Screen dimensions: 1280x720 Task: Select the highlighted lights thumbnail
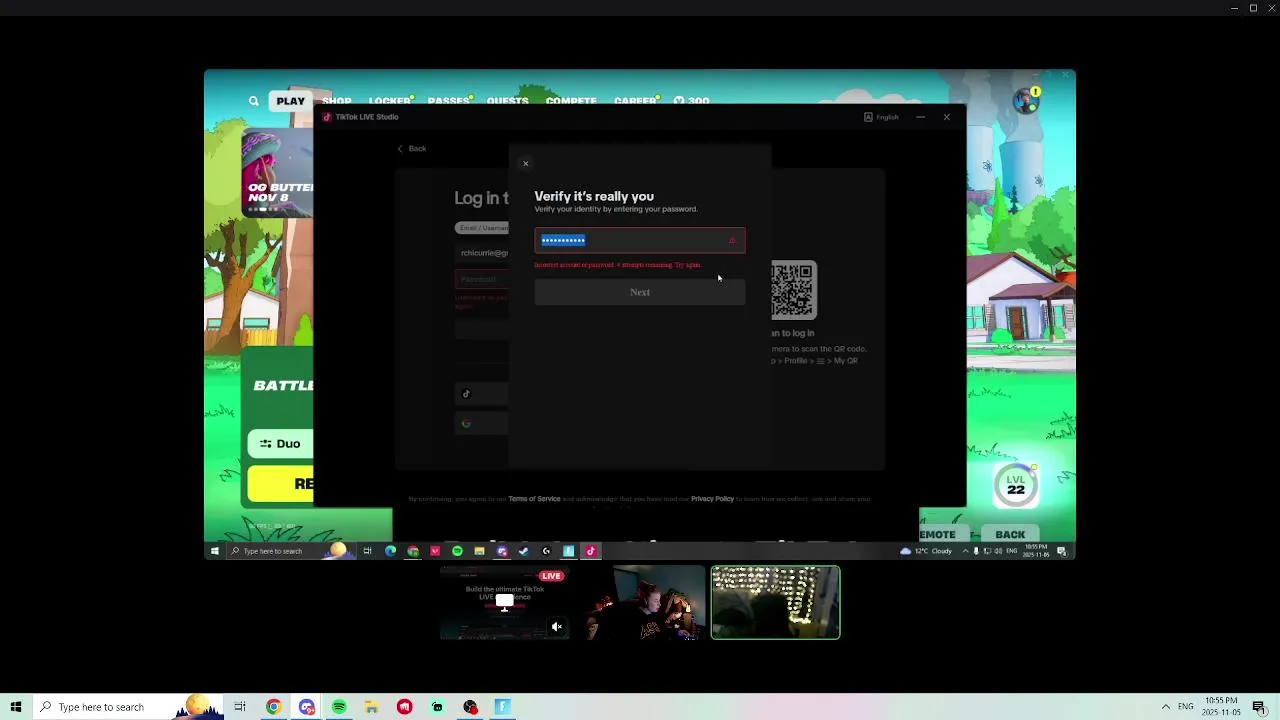point(775,602)
